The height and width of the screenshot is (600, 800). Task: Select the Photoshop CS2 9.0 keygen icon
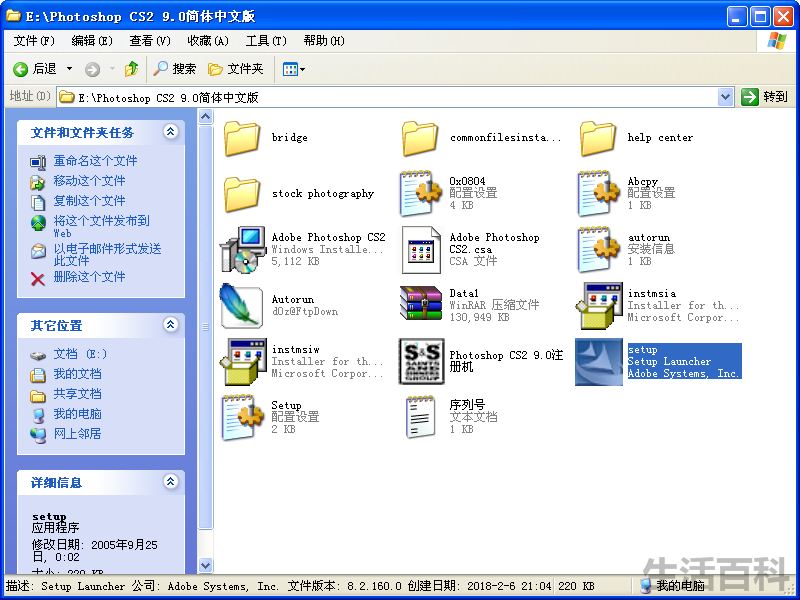(x=421, y=361)
